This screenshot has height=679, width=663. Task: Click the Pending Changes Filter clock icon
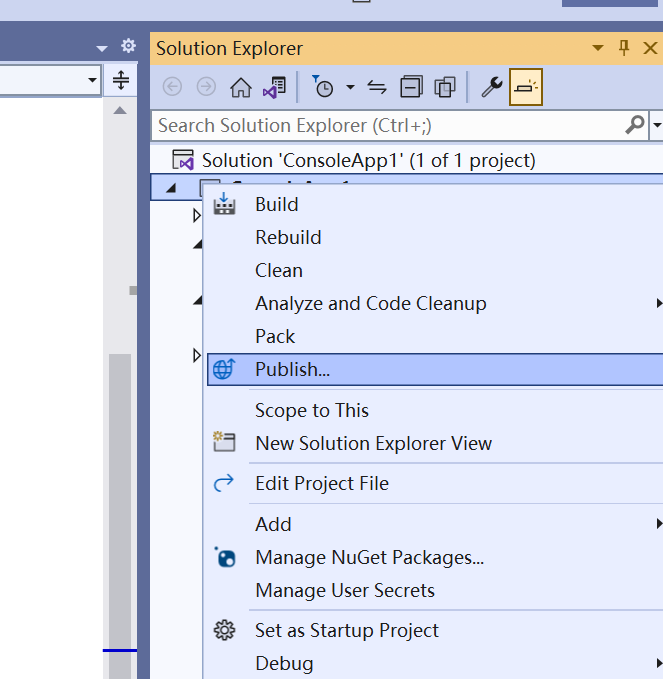(323, 87)
